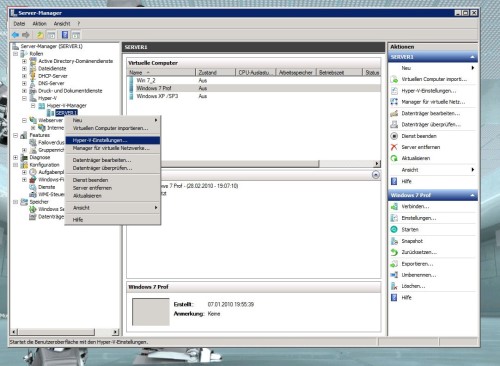Open the Ansicht menu in menu bar
Viewport: 500px width, 366px height.
tap(62, 24)
